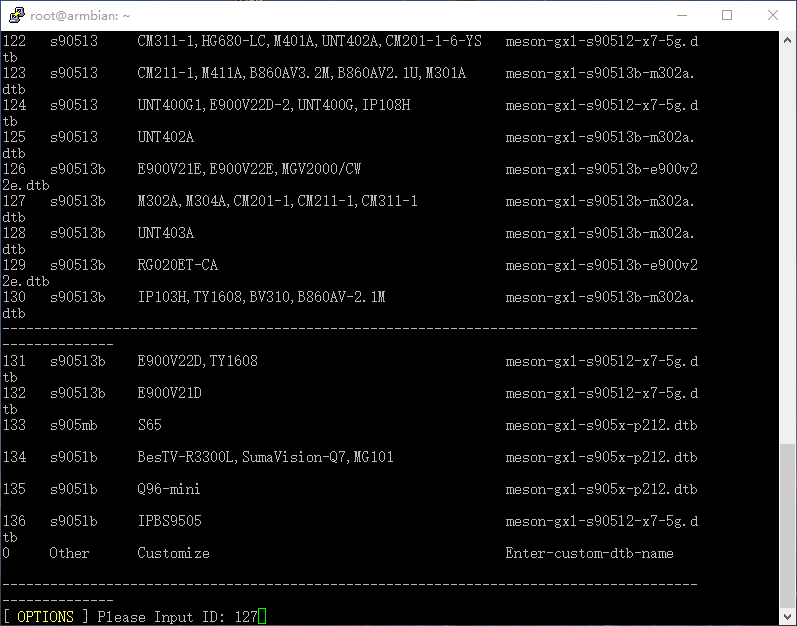Click the Customize entry in row 0

click(173, 553)
